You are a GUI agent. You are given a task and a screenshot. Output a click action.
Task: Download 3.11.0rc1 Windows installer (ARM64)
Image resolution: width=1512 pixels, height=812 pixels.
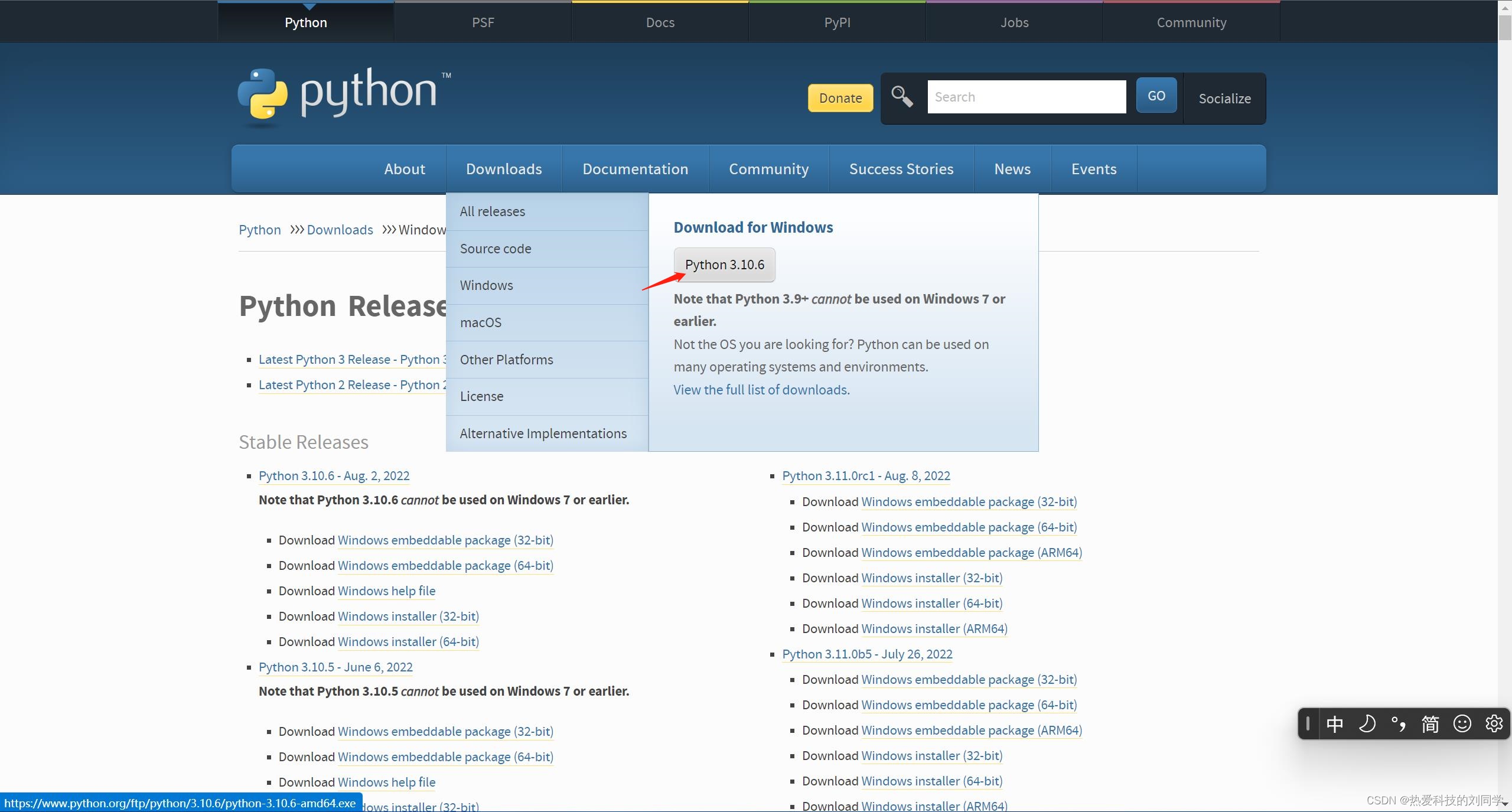click(x=934, y=629)
